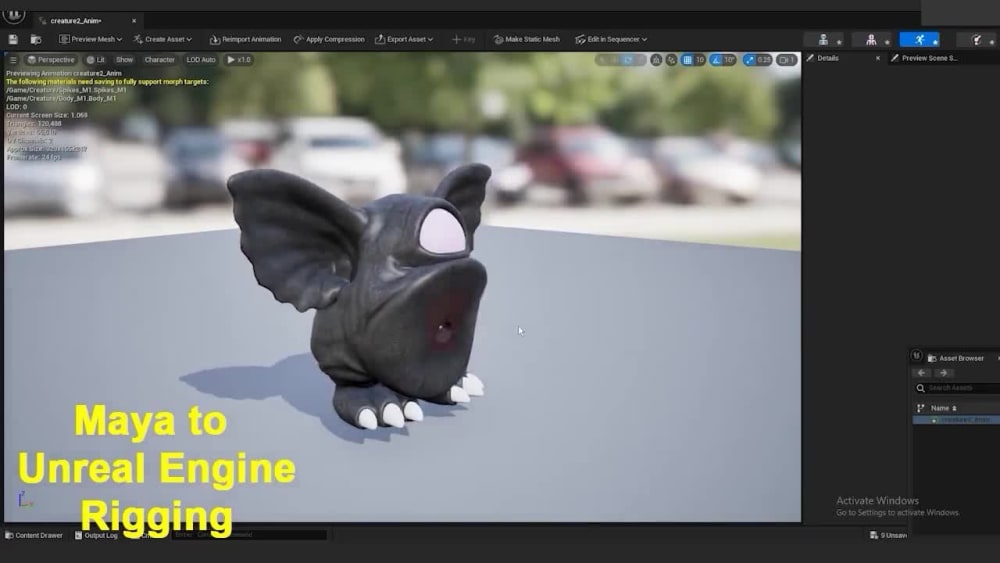Click the console command input field
This screenshot has height=563, width=1000.
click(x=249, y=535)
